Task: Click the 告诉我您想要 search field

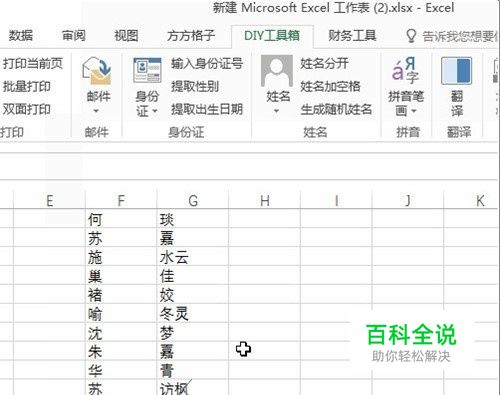Action: coord(460,36)
